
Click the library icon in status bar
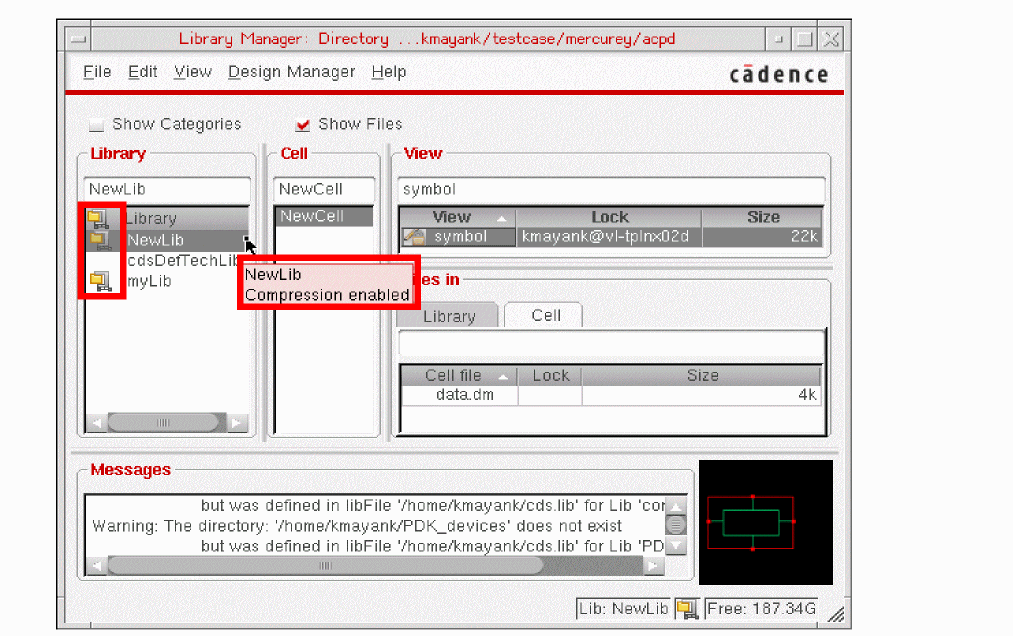pyautogui.click(x=686, y=608)
